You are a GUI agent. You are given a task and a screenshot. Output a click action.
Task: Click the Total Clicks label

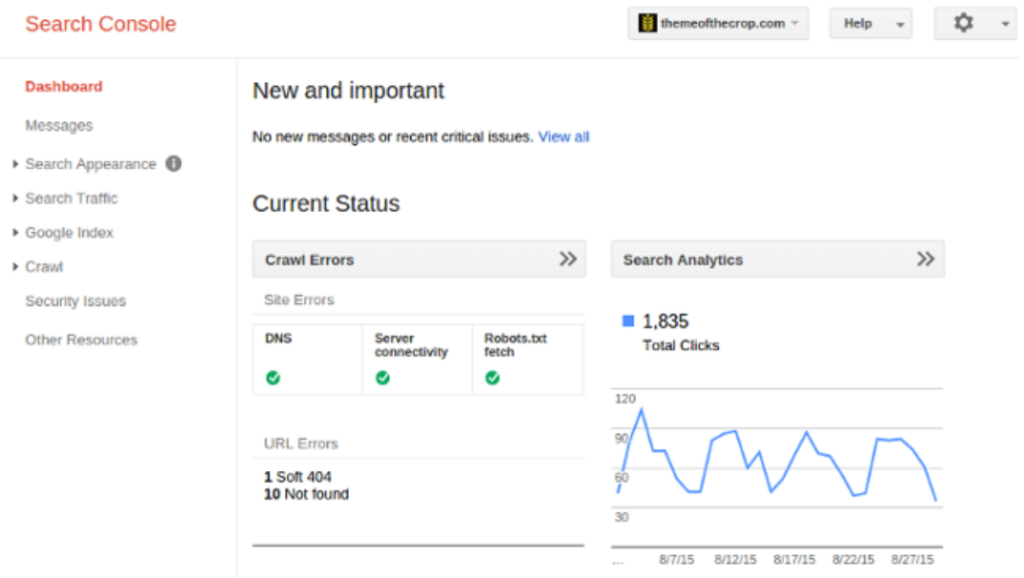pos(681,345)
